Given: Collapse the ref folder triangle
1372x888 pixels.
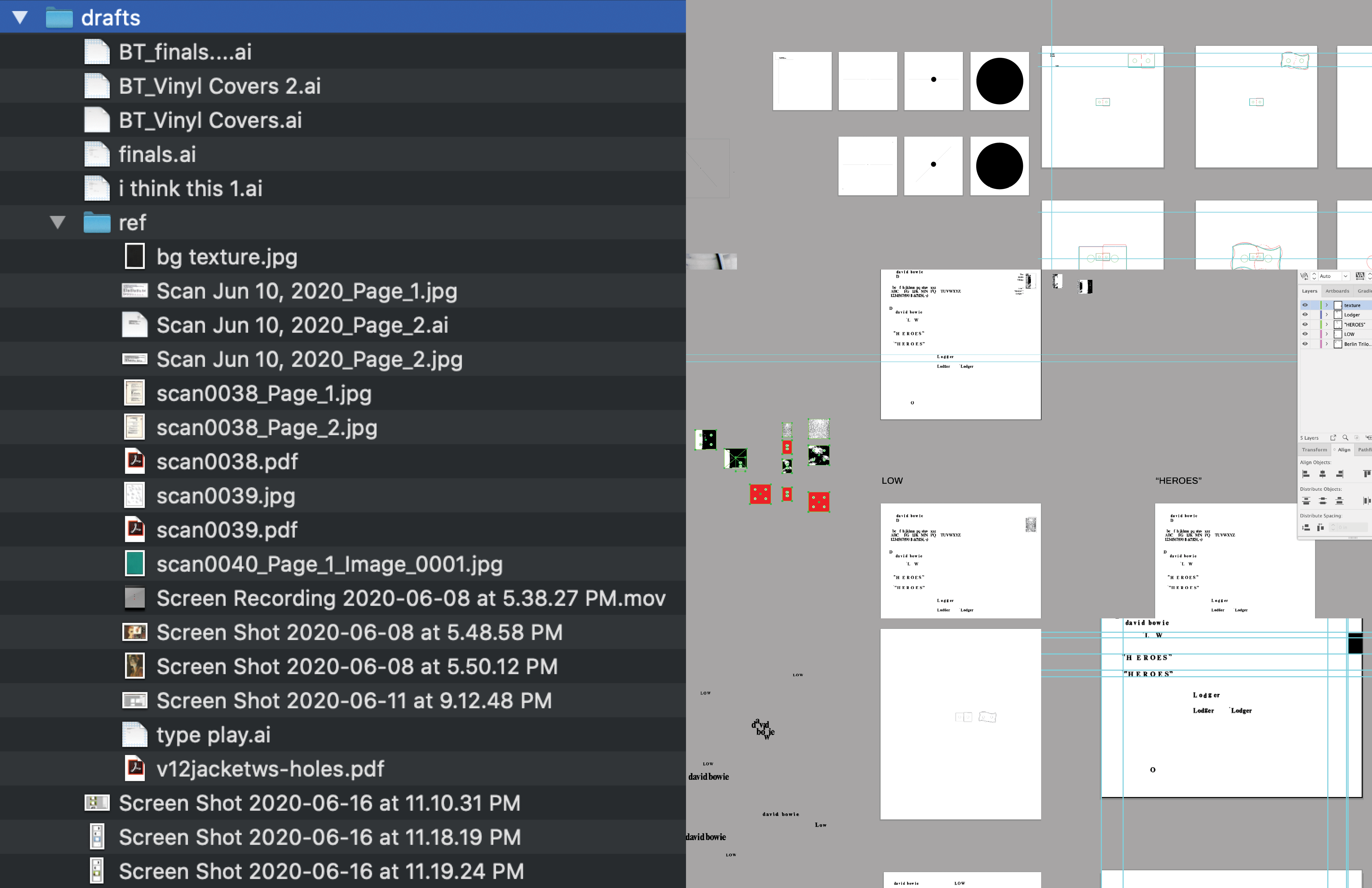Looking at the screenshot, I should 57,222.
